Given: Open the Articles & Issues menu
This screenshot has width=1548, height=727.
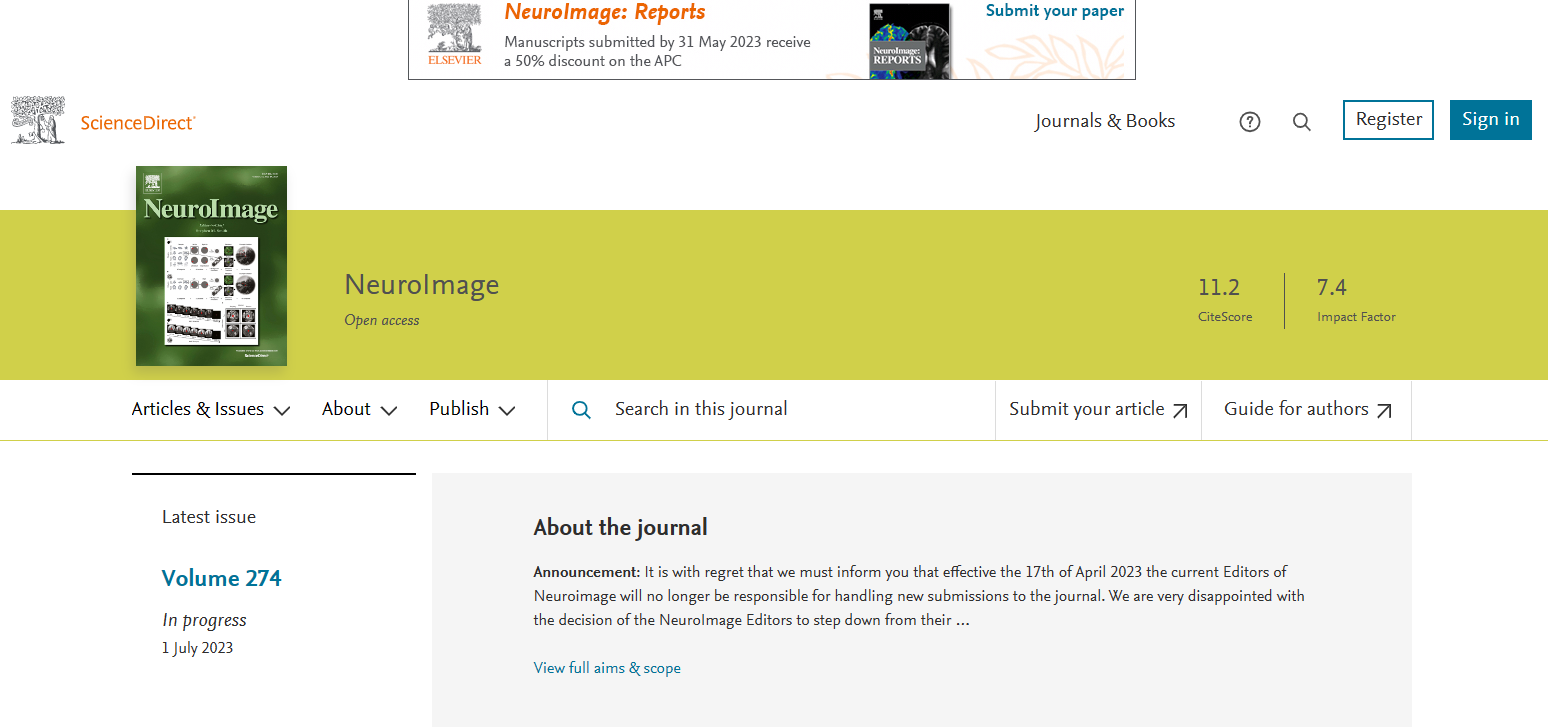Looking at the screenshot, I should point(211,409).
